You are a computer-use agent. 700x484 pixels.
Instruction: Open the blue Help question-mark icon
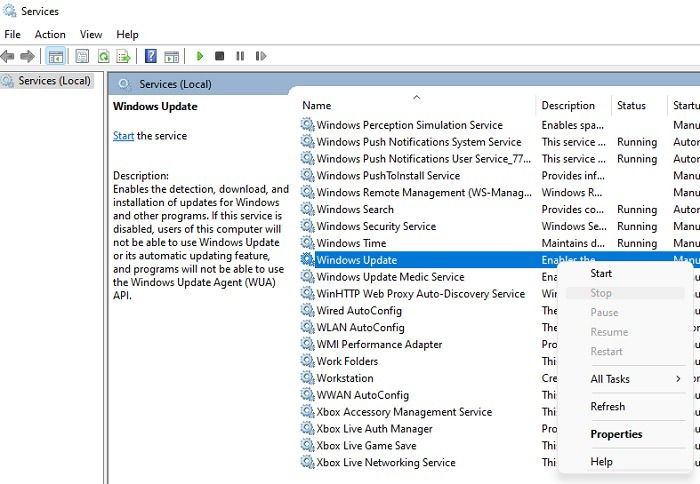pos(151,56)
